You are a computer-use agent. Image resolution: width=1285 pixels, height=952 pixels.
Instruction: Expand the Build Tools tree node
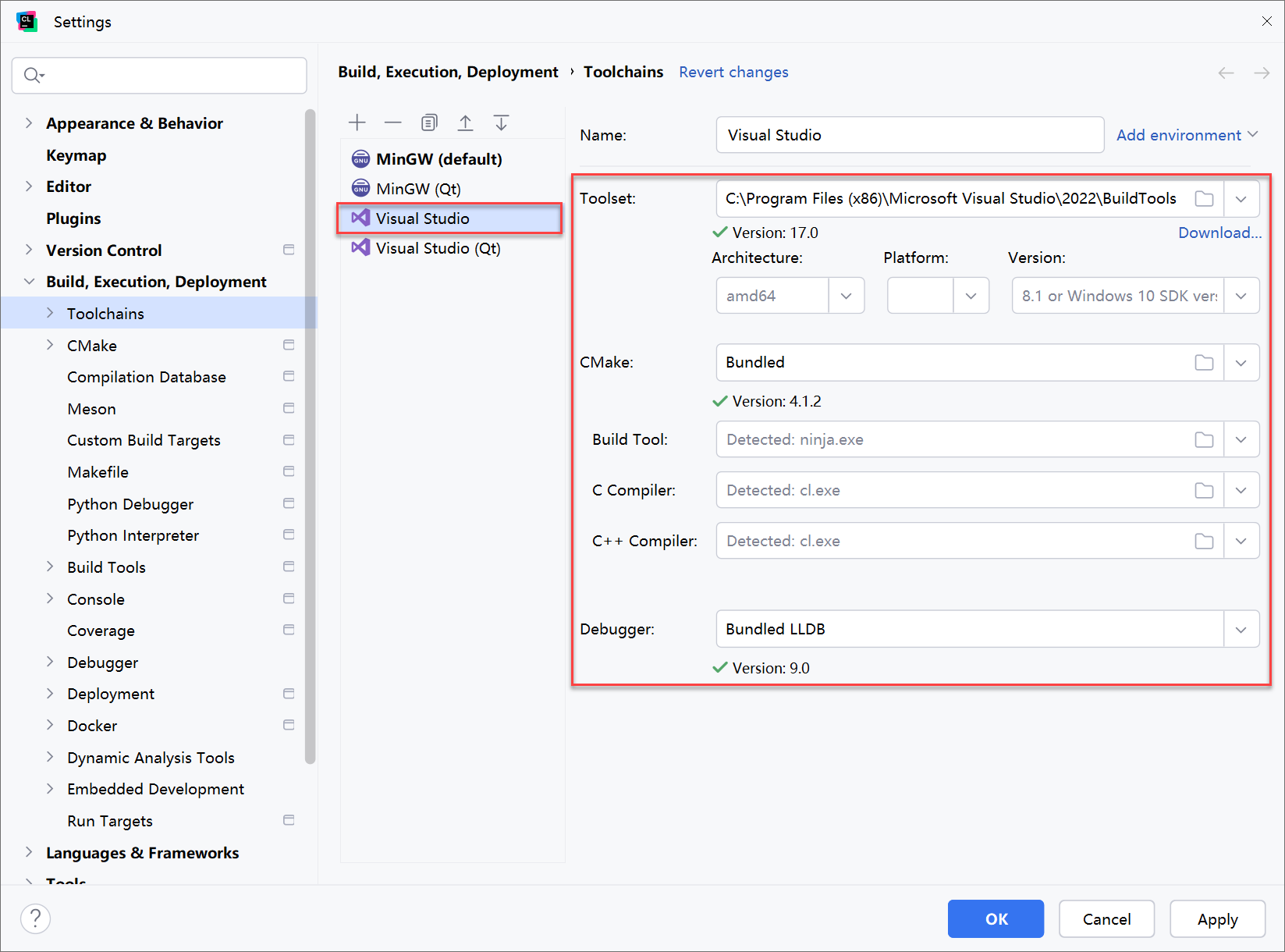click(x=50, y=567)
